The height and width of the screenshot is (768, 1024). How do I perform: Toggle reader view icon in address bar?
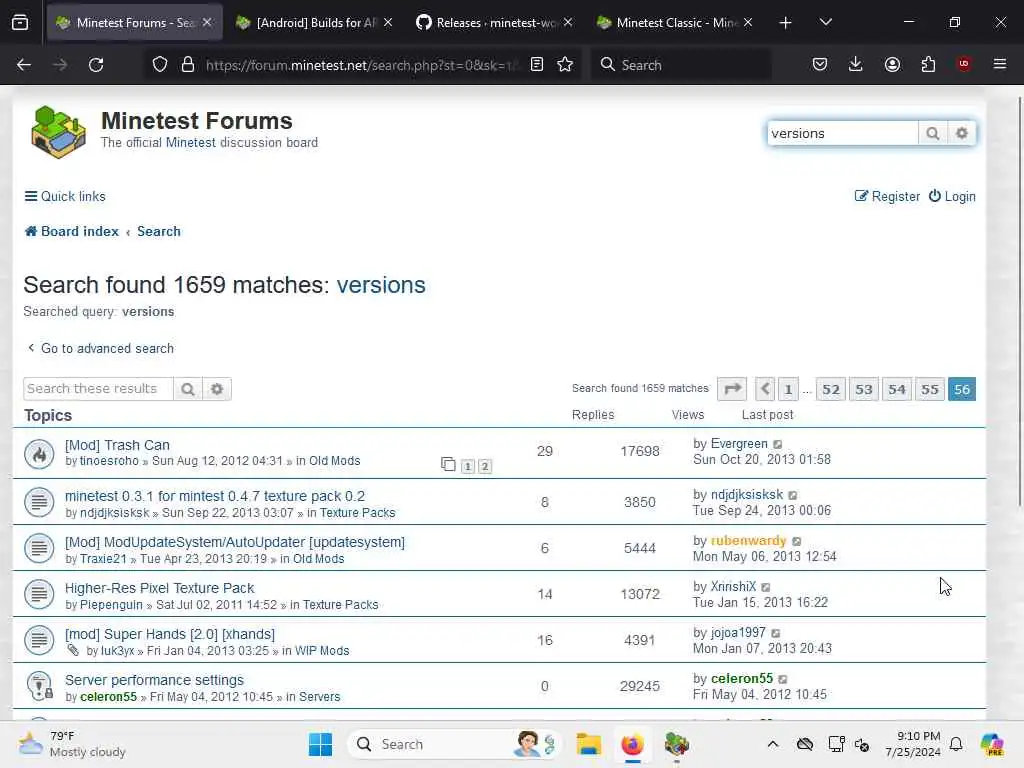pos(537,64)
